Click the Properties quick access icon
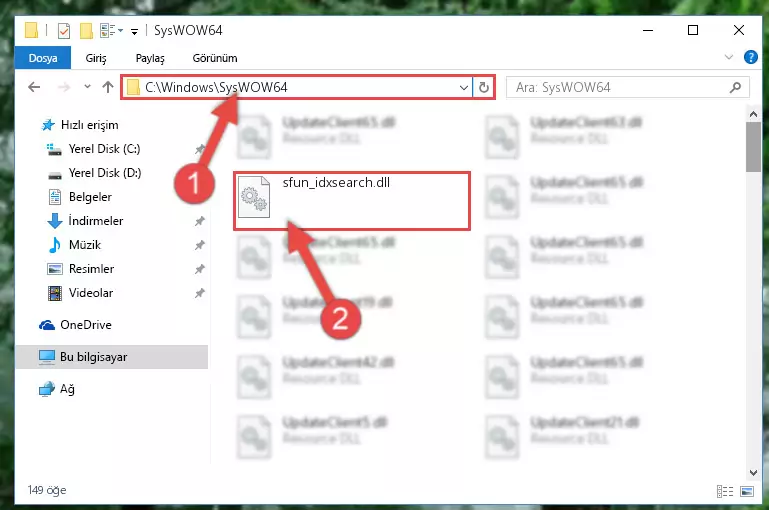Viewport: 769px width, 510px height. tap(64, 30)
